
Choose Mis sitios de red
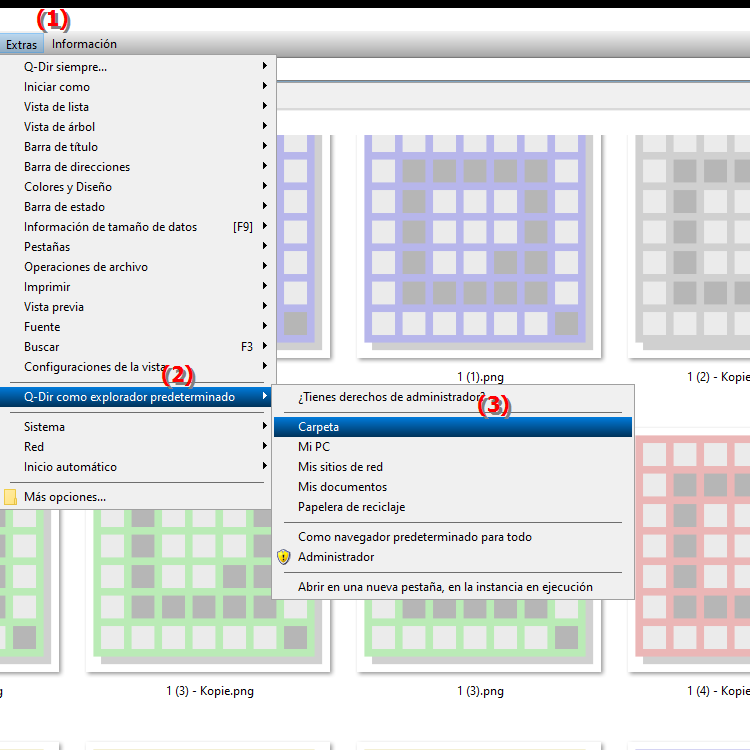(x=453, y=467)
